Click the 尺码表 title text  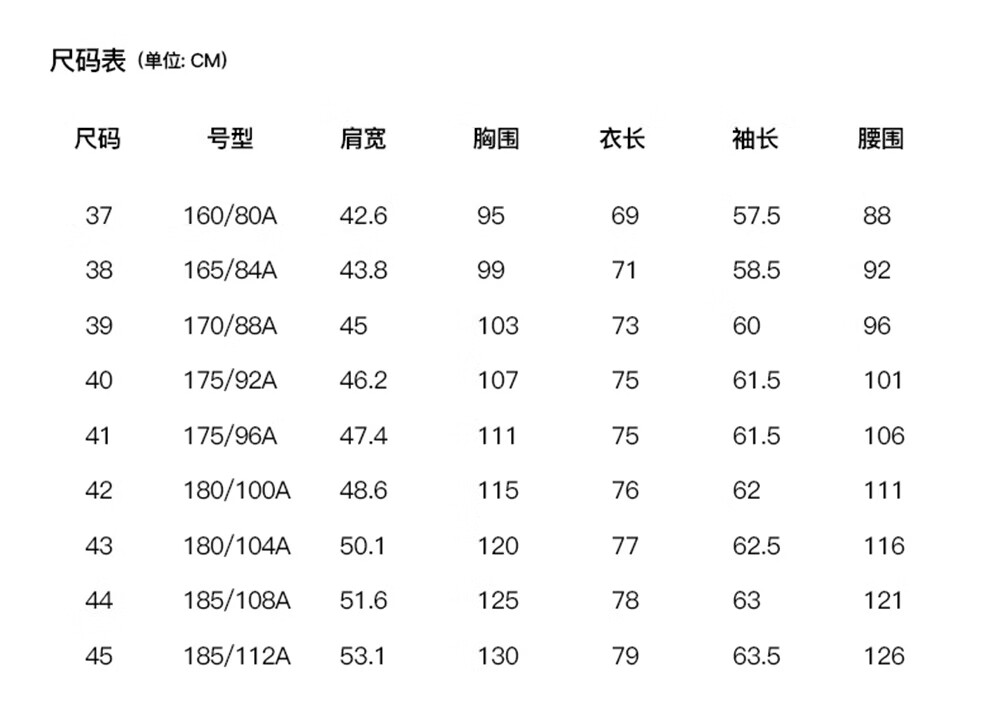(x=88, y=61)
